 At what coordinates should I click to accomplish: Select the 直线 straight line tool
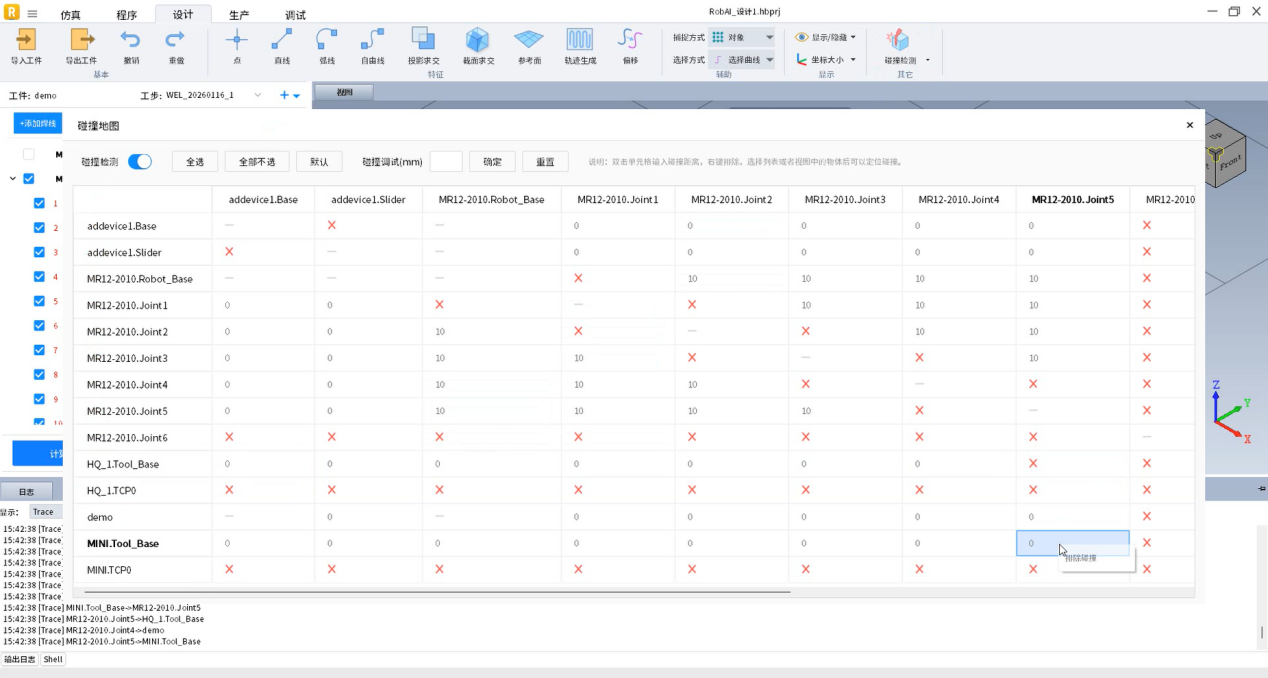tap(282, 41)
